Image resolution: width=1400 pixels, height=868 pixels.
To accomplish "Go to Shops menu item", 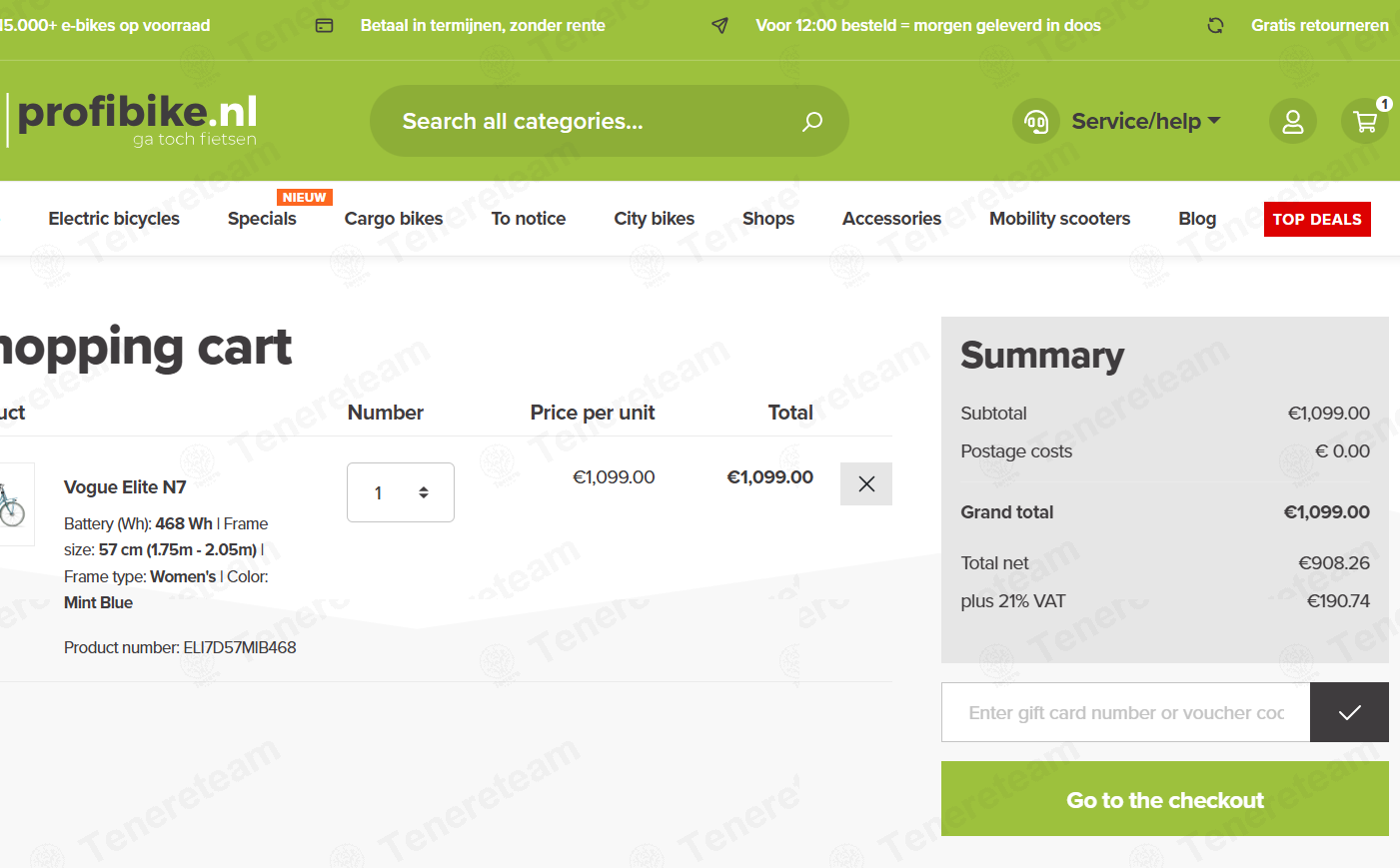I will 768,219.
